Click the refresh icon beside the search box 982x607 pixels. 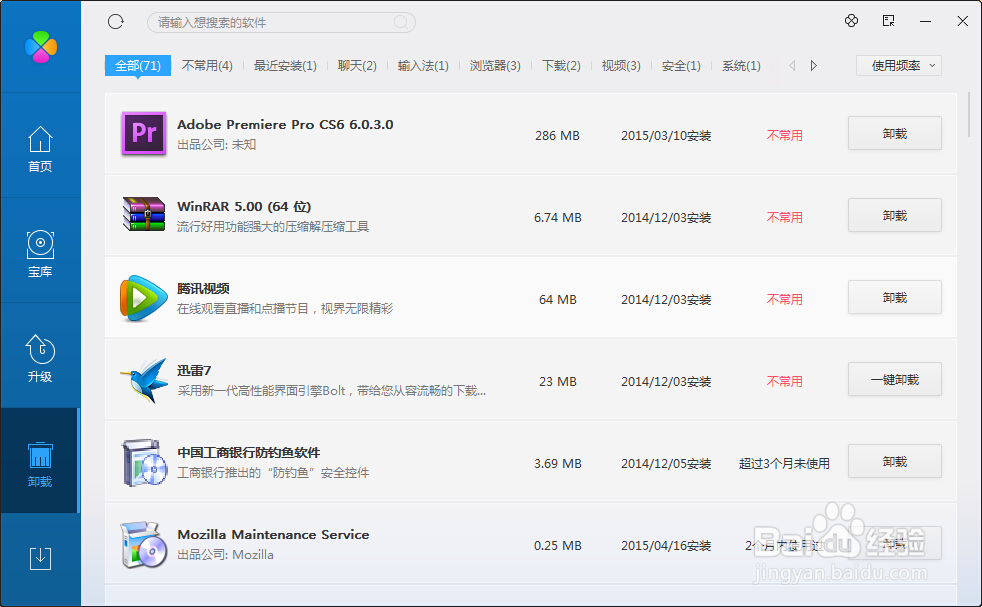point(116,22)
